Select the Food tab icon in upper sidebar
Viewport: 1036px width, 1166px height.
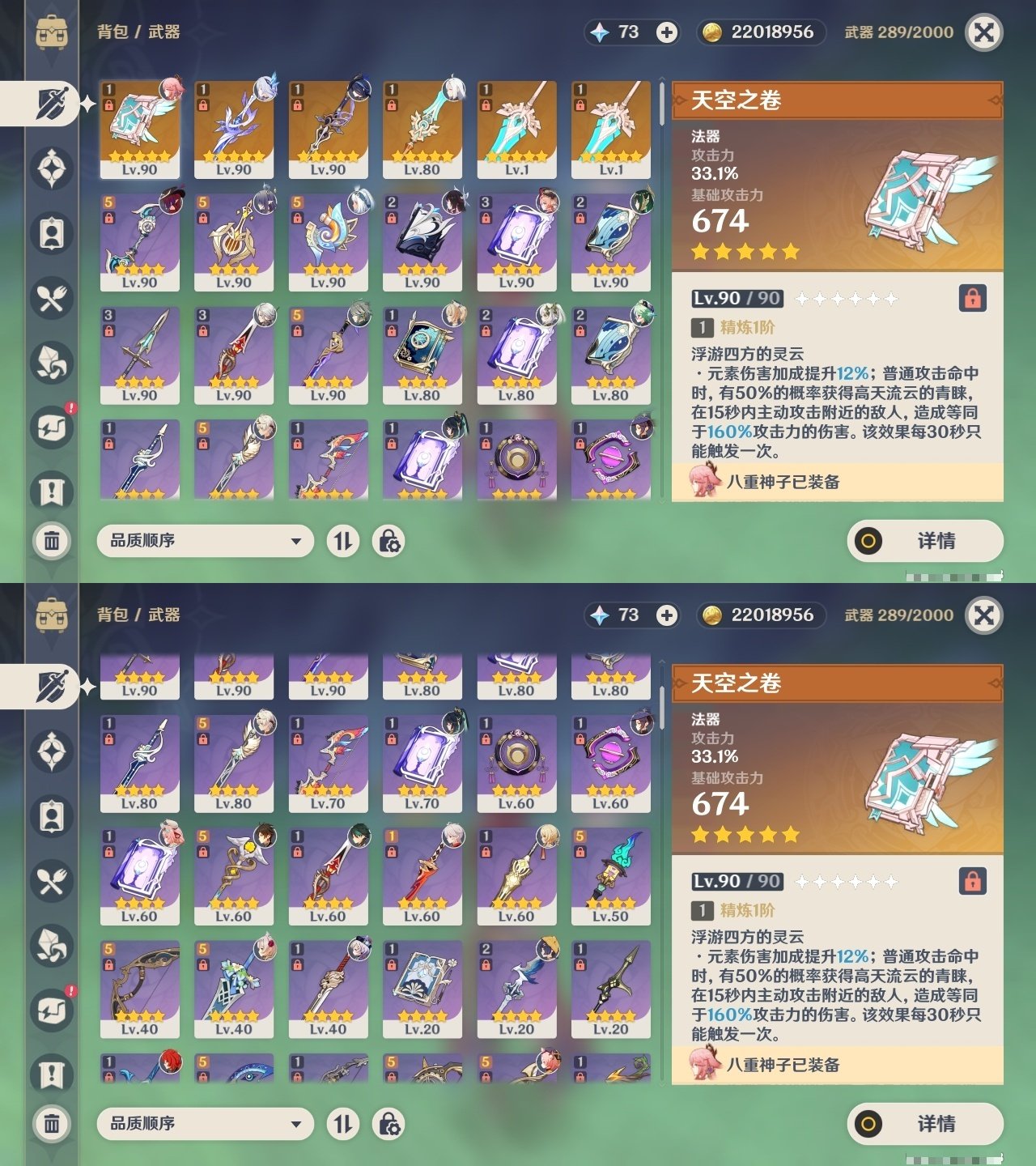pos(52,298)
